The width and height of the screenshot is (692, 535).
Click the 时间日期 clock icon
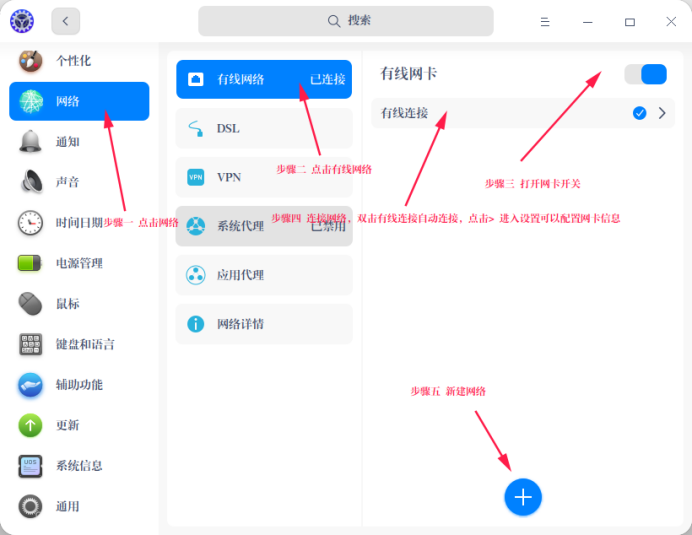coord(30,222)
